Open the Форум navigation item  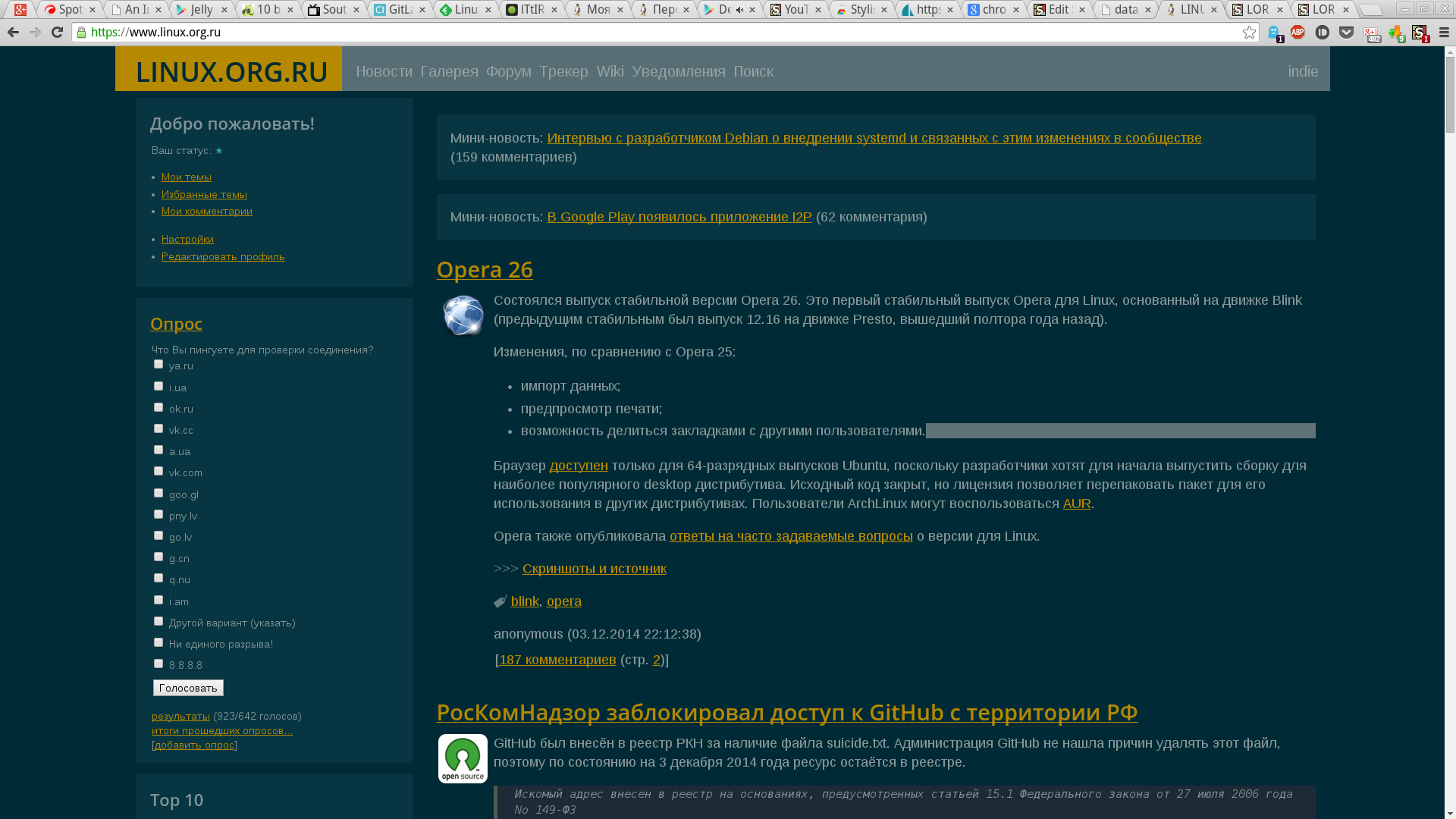pyautogui.click(x=508, y=71)
